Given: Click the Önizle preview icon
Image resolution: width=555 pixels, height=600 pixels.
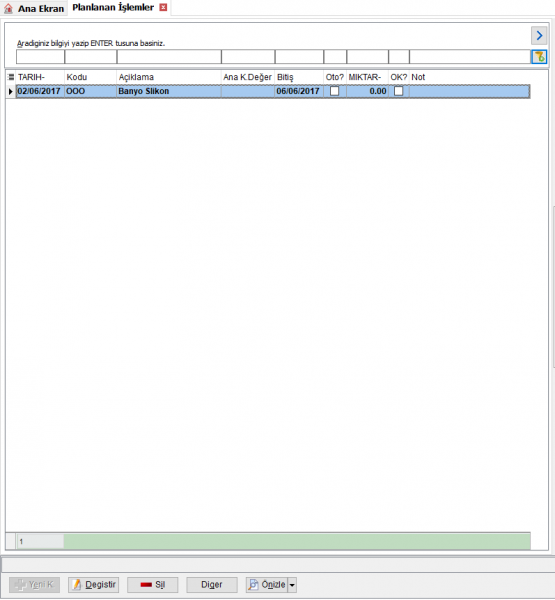Looking at the screenshot, I should pyautogui.click(x=253, y=584).
